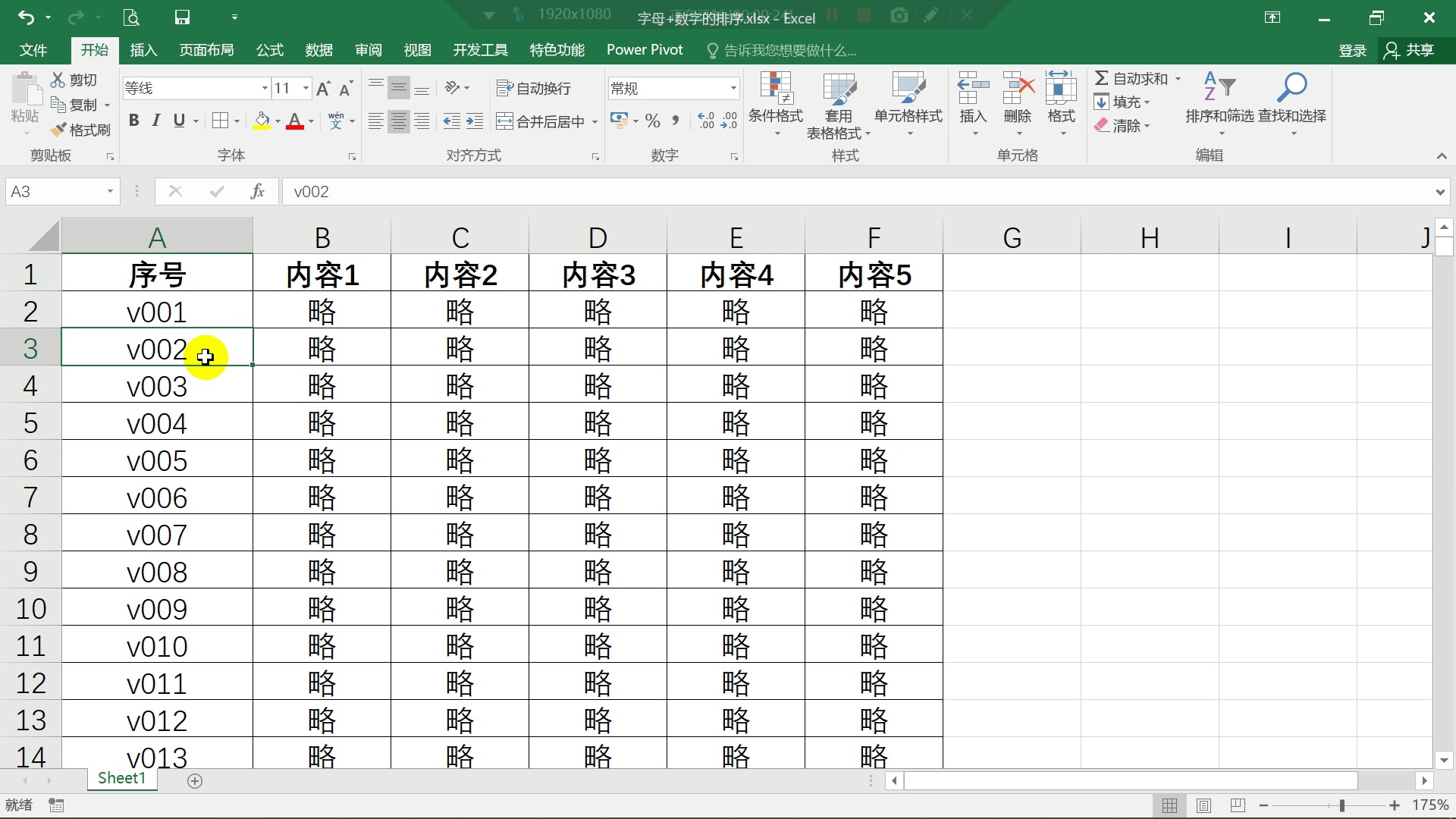The width and height of the screenshot is (1456, 819).
Task: Open the font name dropdown (等线)
Action: coord(265,88)
